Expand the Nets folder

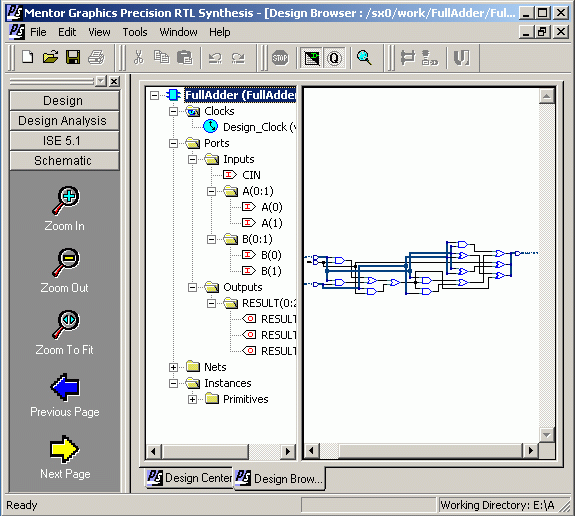(x=173, y=367)
